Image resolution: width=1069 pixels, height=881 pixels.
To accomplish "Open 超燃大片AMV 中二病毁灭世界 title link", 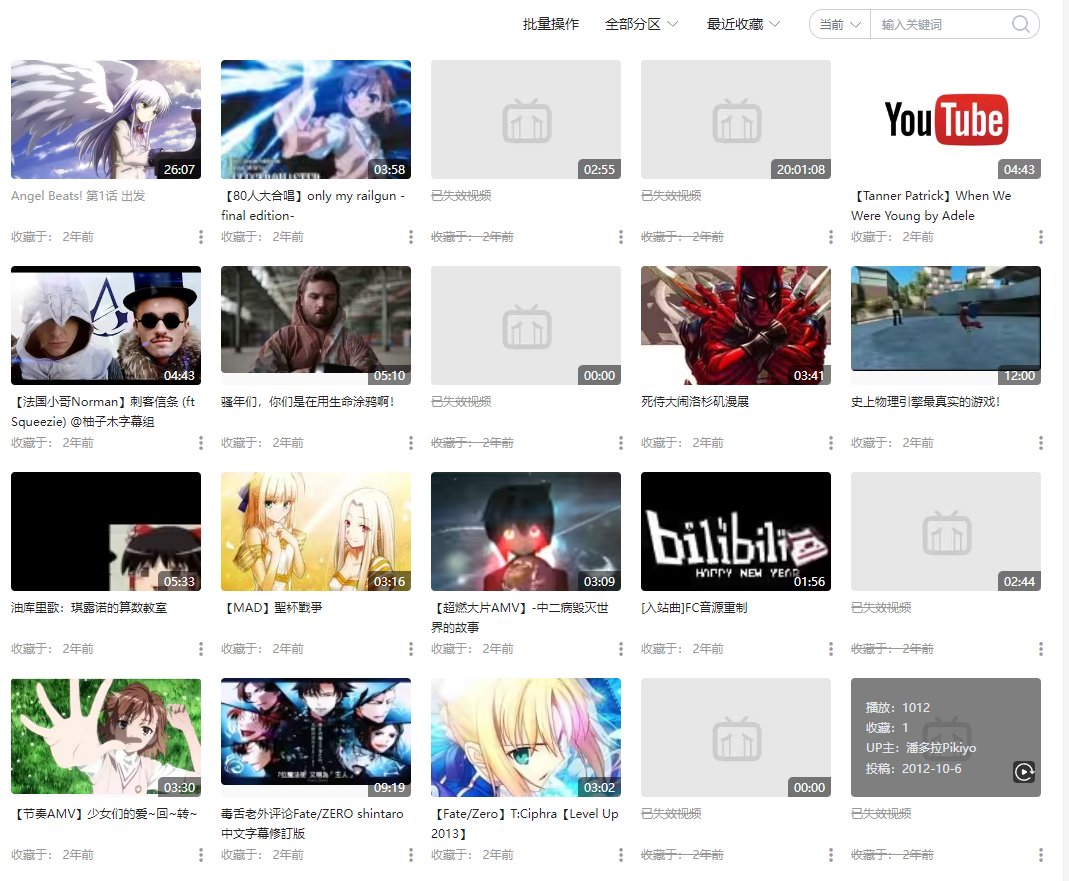I will pos(520,617).
